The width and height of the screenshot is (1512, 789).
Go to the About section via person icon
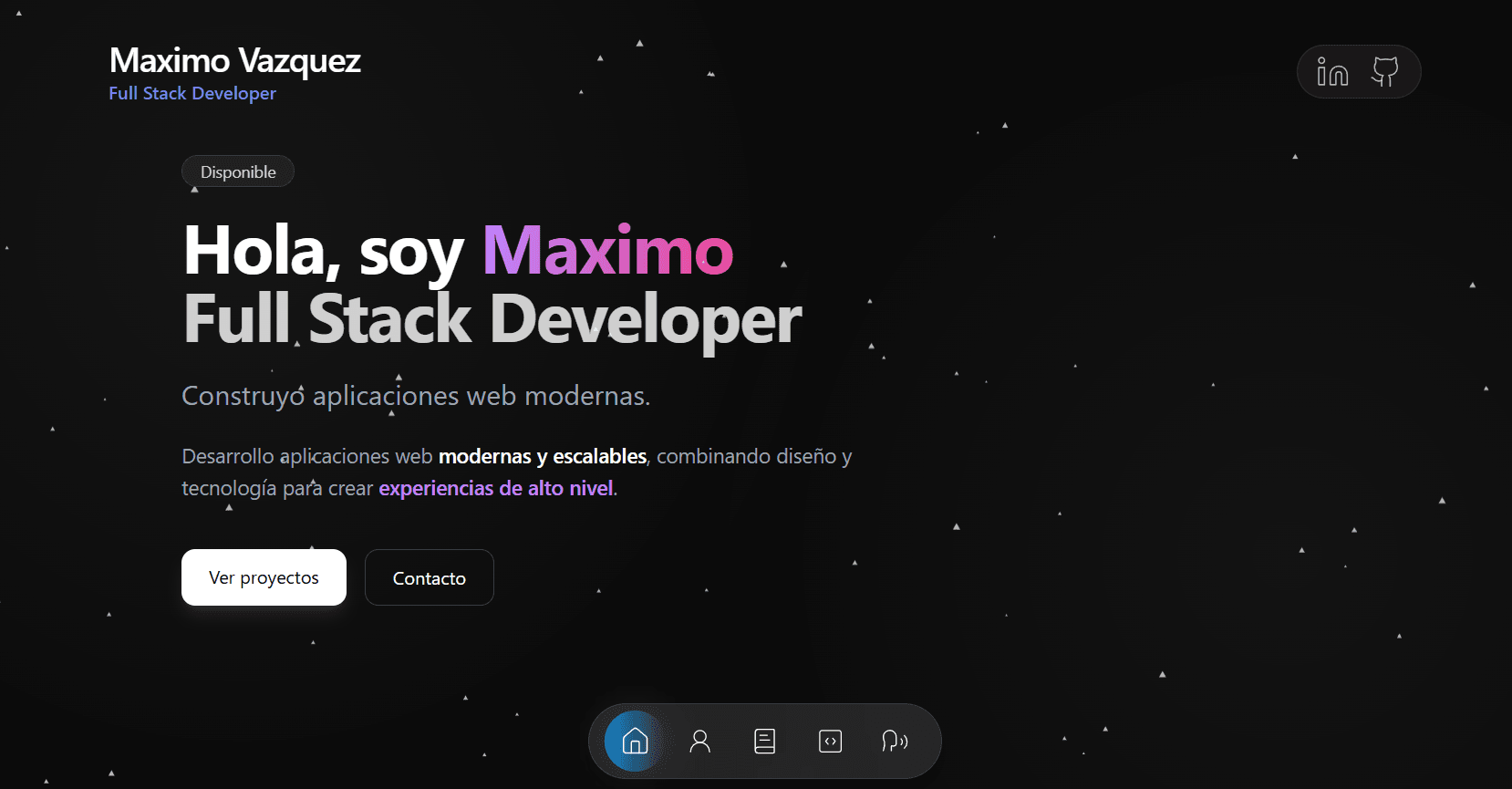pyautogui.click(x=699, y=741)
